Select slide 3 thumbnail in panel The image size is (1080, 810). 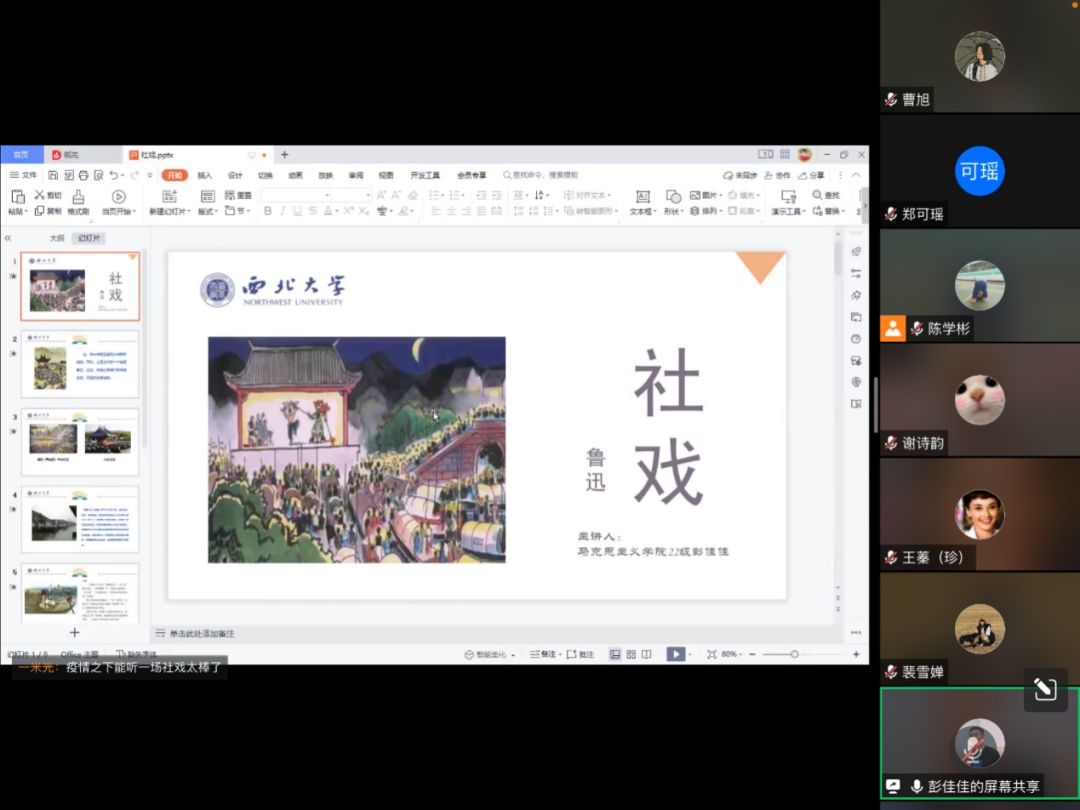(80, 440)
